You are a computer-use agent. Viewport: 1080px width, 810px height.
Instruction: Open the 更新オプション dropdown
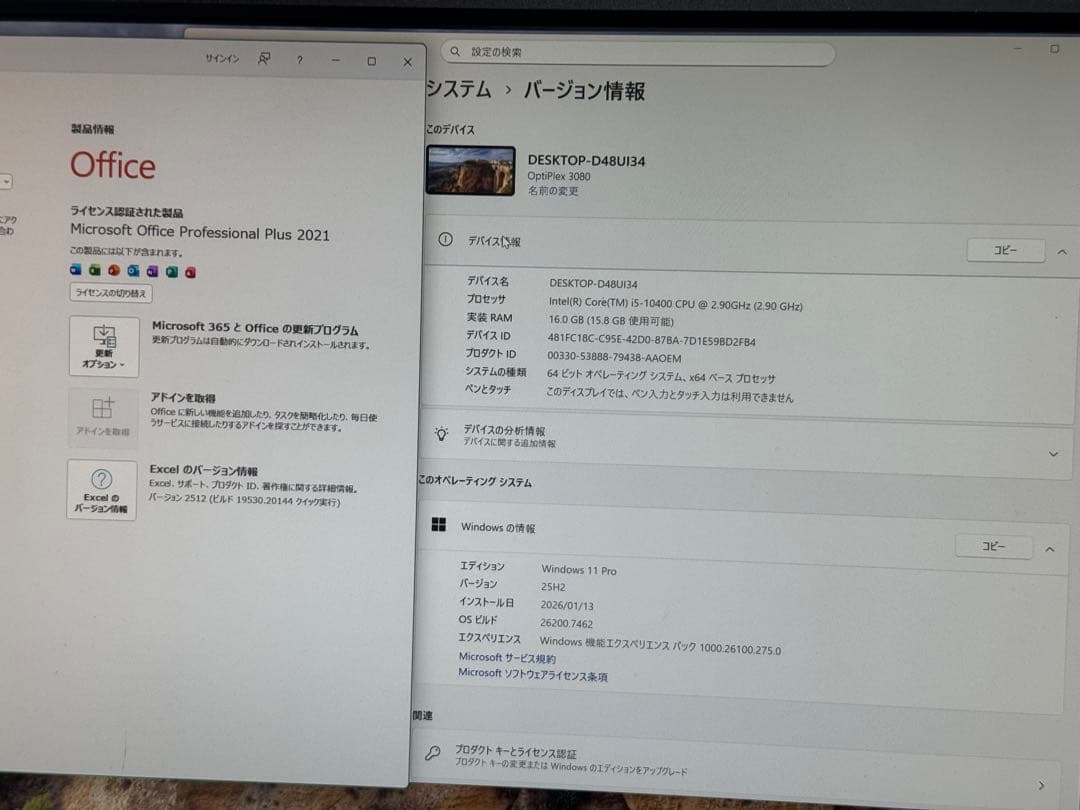coord(102,347)
